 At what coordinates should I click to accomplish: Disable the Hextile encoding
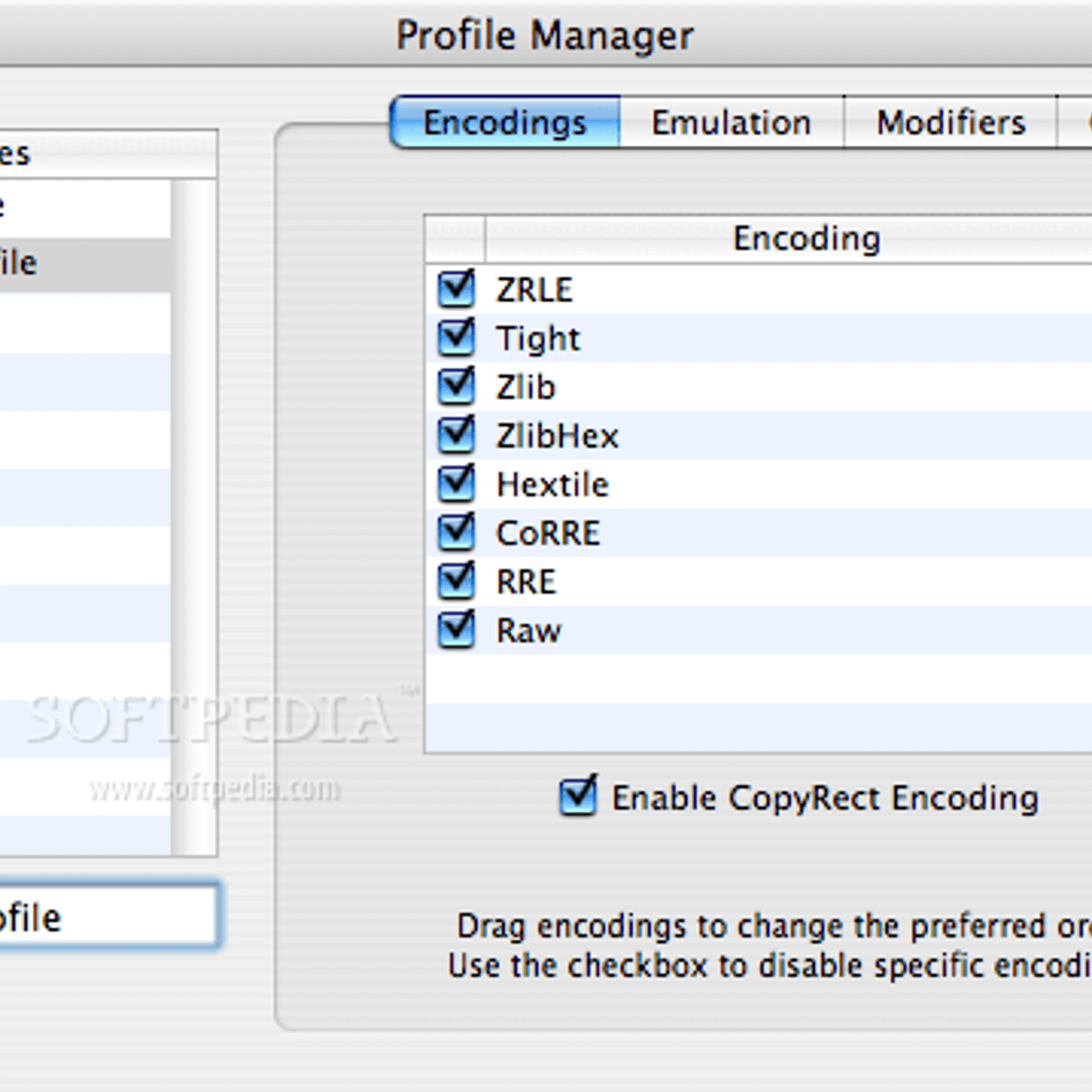(x=456, y=483)
